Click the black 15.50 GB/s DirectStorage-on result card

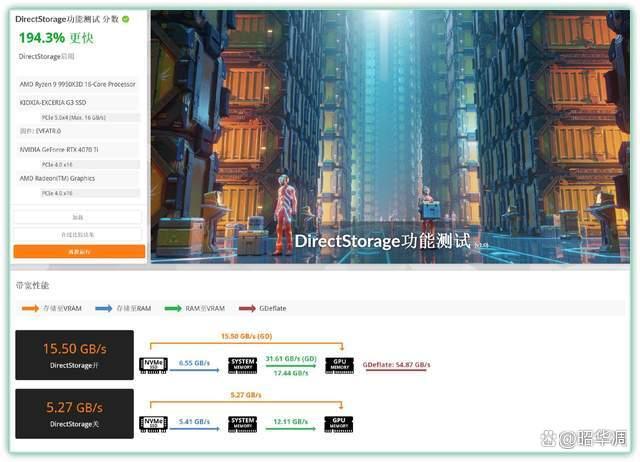point(74,355)
